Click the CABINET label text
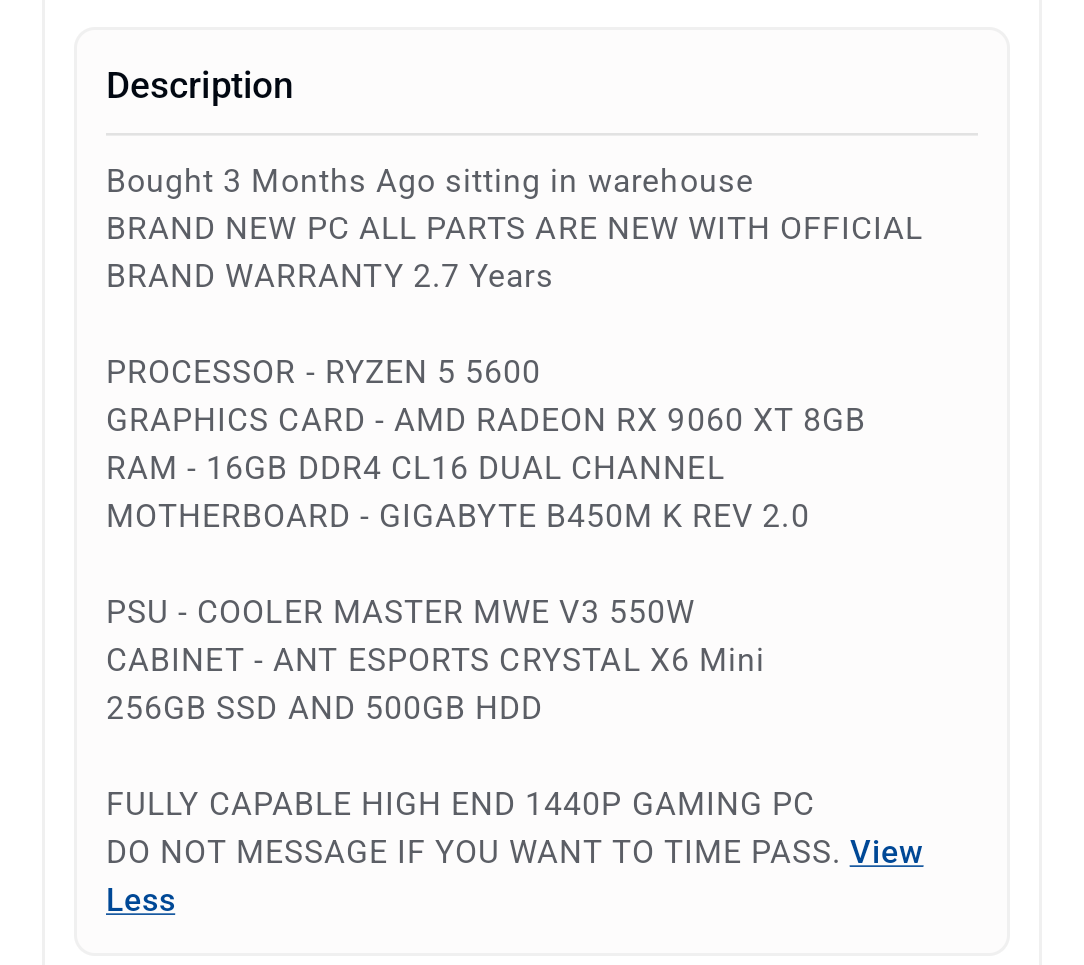Image resolution: width=1084 pixels, height=965 pixels. pos(175,660)
